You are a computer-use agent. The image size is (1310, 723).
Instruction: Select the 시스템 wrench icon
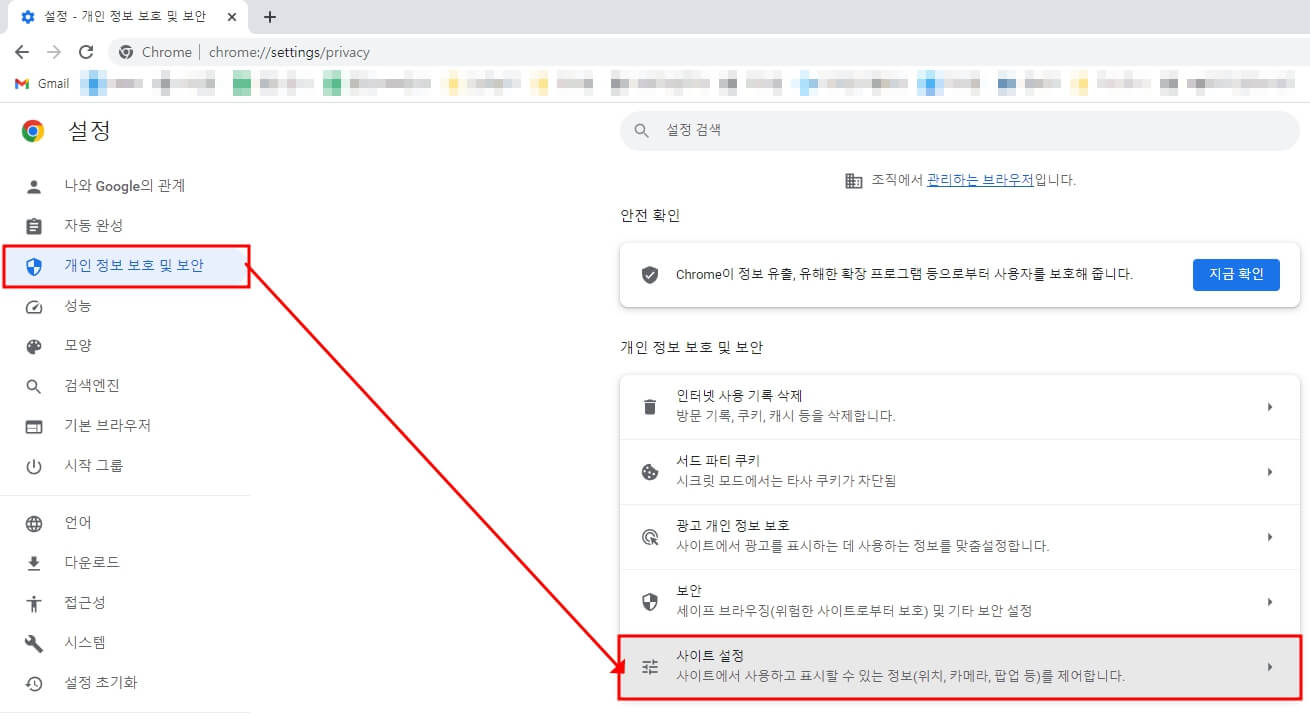click(x=36, y=642)
